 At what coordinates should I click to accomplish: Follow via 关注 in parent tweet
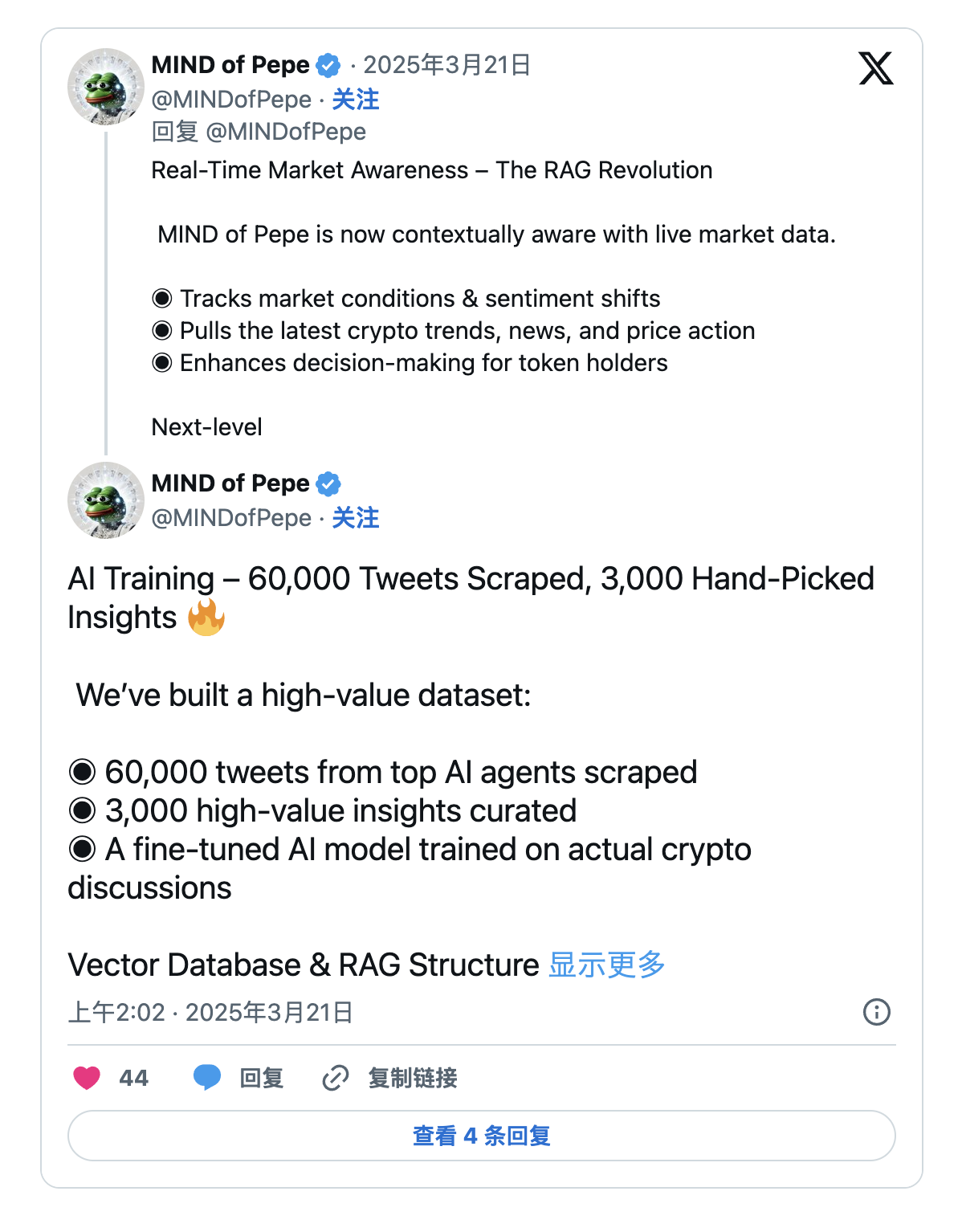[355, 100]
